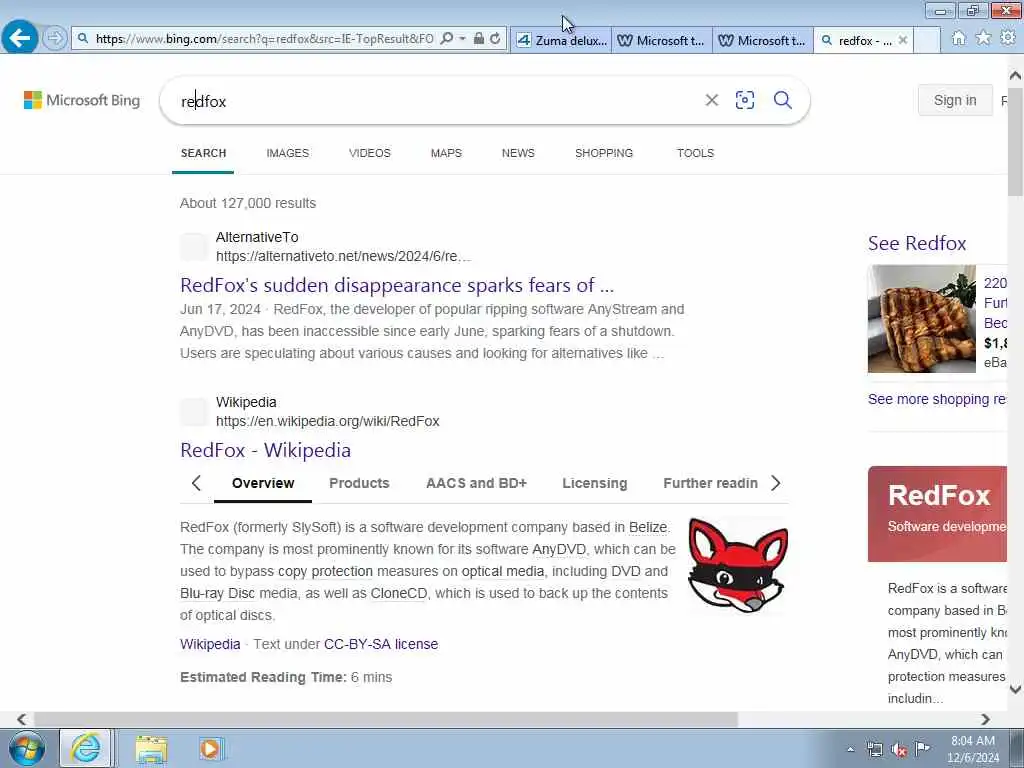The image size is (1024, 768).
Task: Open the Windows Start orb
Action: point(27,748)
